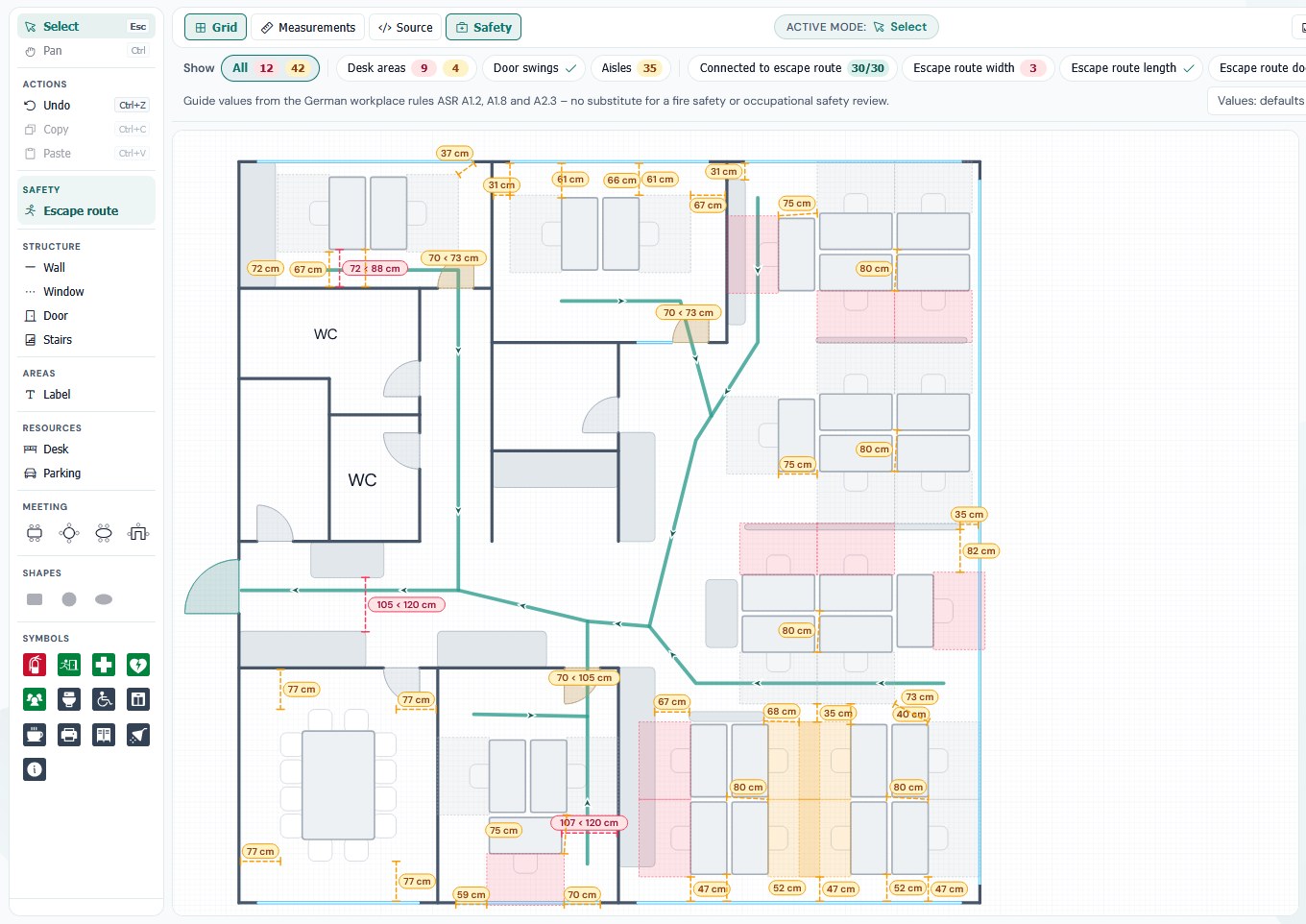The image size is (1306, 924).
Task: Add the defibrillator heart symbol
Action: 138,665
